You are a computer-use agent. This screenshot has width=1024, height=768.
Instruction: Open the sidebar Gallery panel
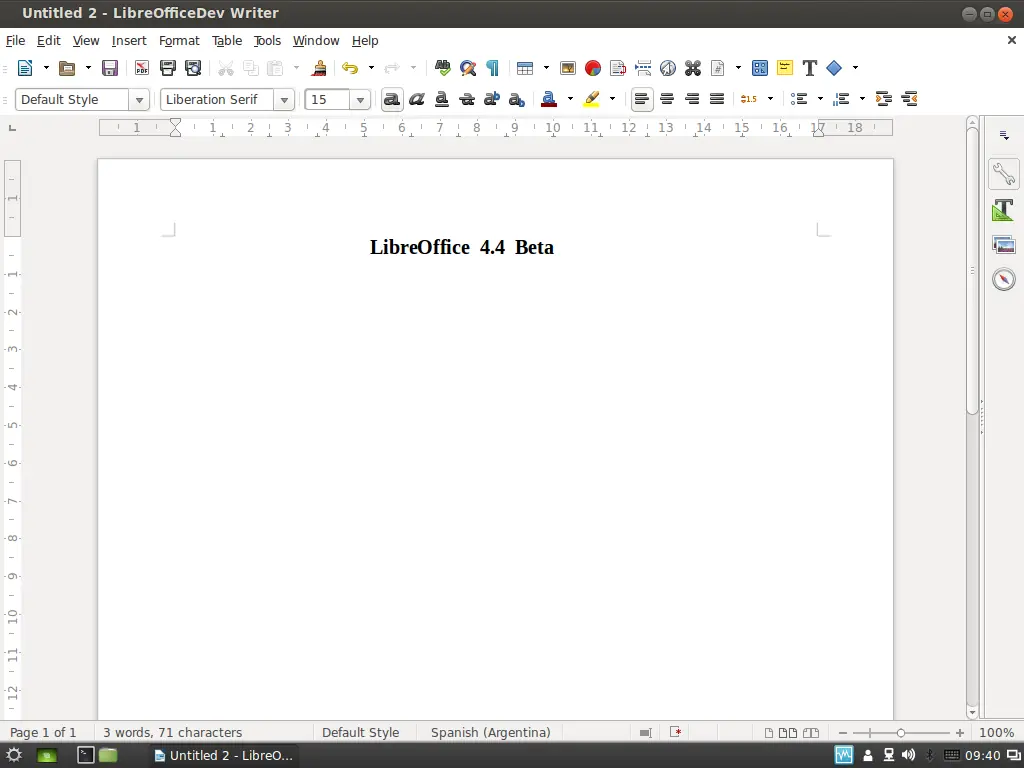(1004, 245)
